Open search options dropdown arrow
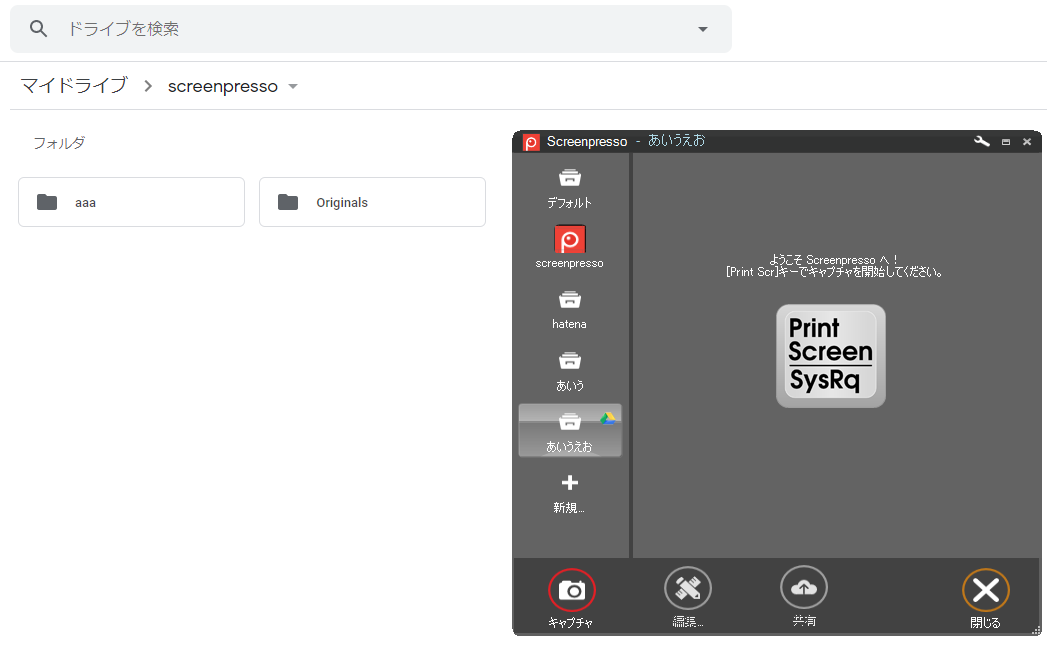 (702, 29)
